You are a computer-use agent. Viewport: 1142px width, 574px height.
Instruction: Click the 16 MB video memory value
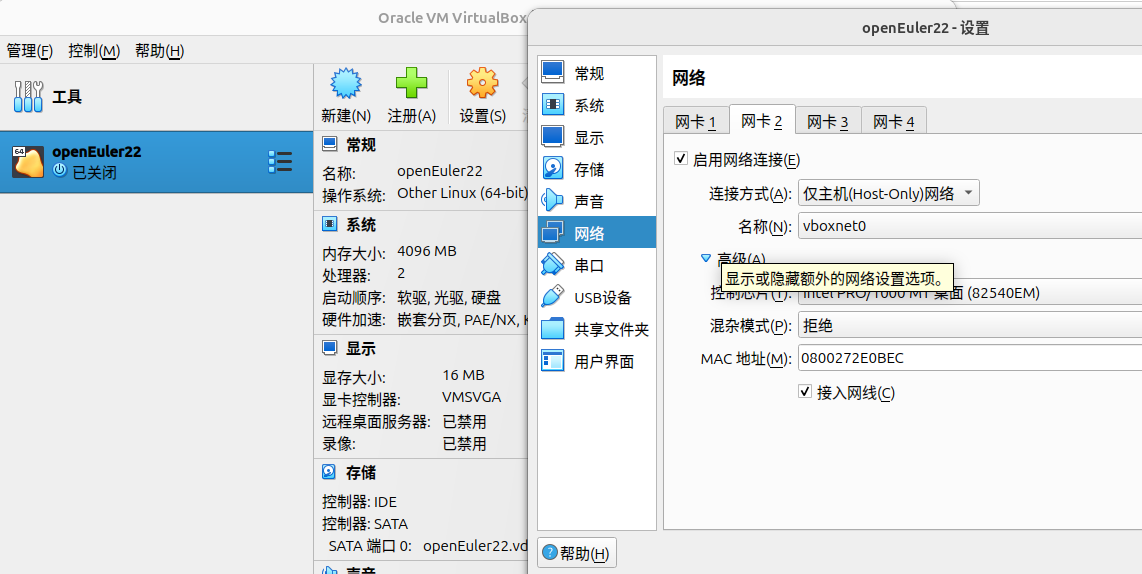coord(463,375)
